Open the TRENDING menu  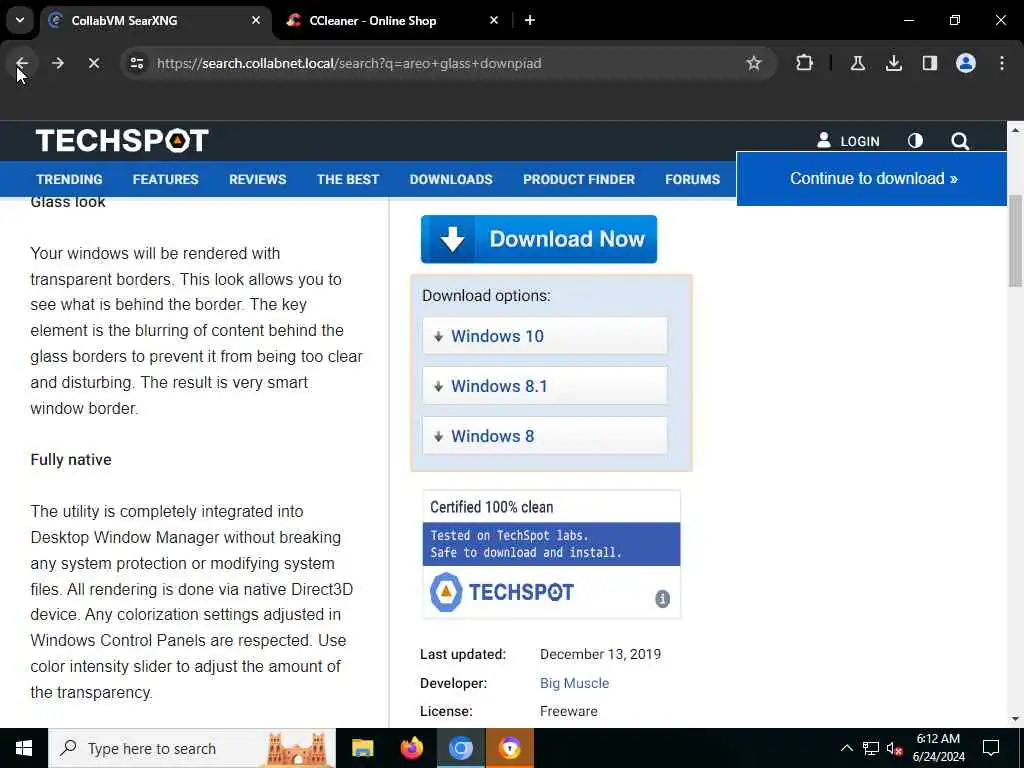click(x=69, y=179)
